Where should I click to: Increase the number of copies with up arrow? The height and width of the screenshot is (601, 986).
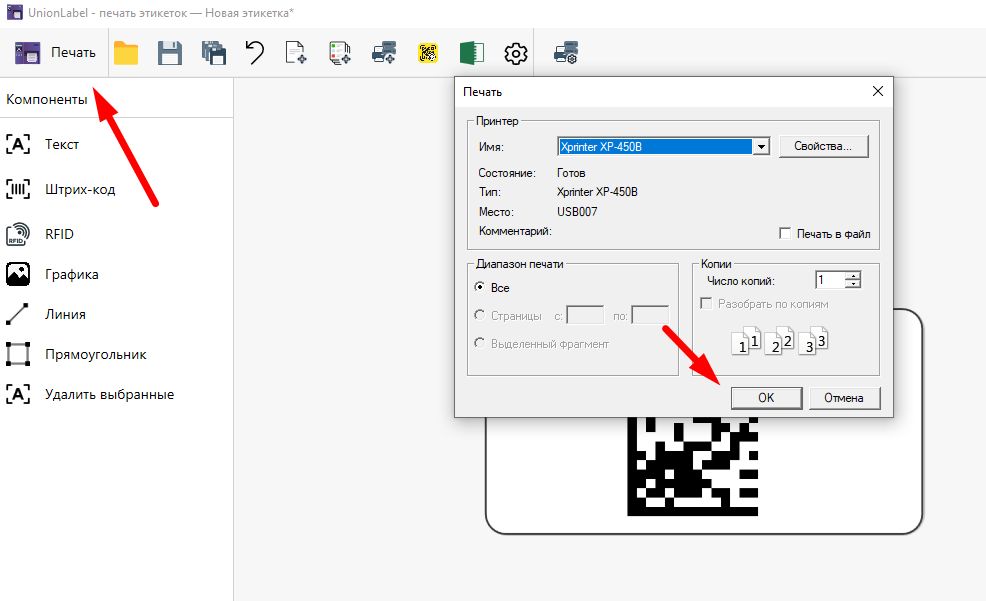[x=852, y=276]
